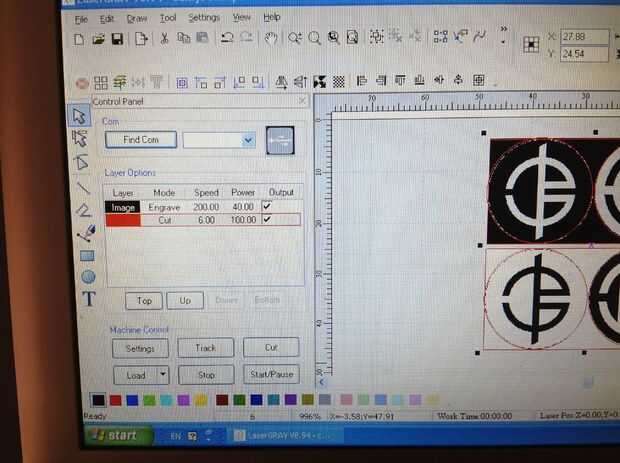Open the Com port dropdown
620x463 pixels.
[x=248, y=140]
